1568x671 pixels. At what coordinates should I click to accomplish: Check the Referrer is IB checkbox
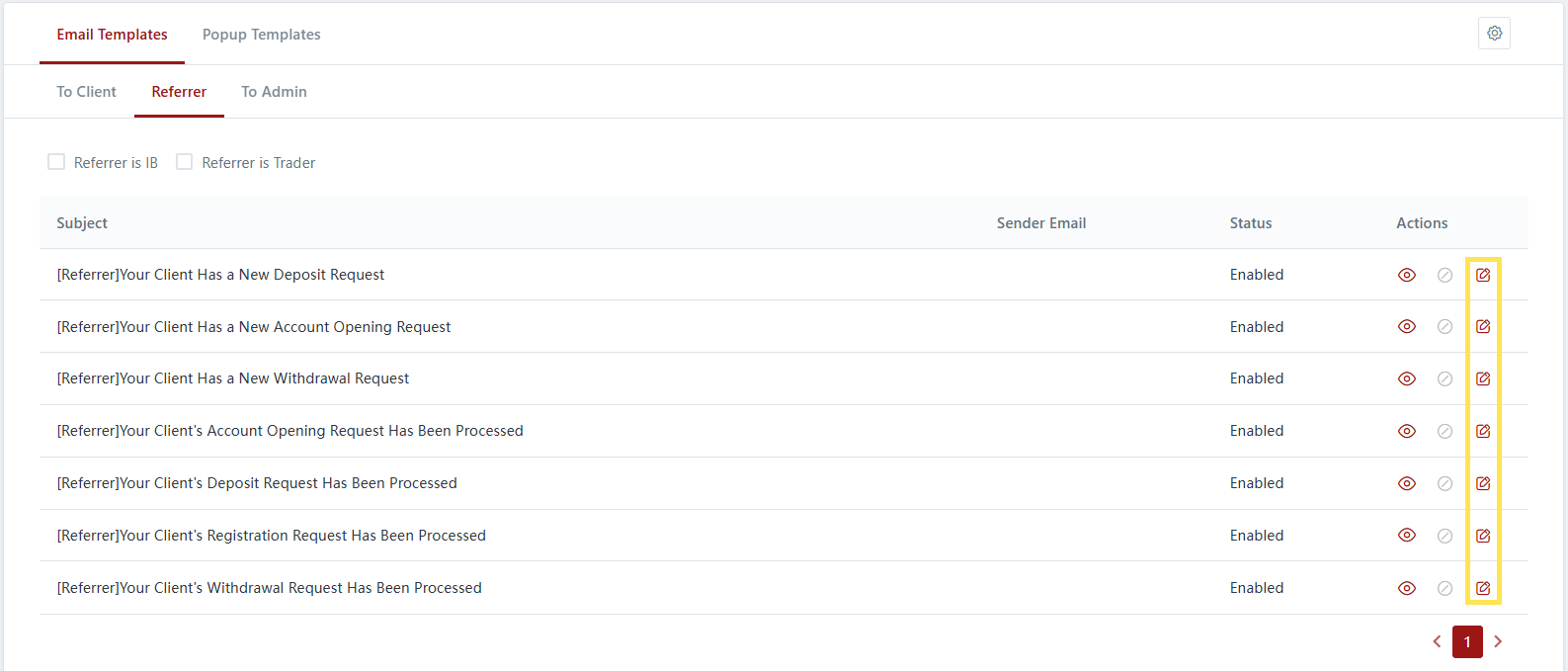click(56, 162)
